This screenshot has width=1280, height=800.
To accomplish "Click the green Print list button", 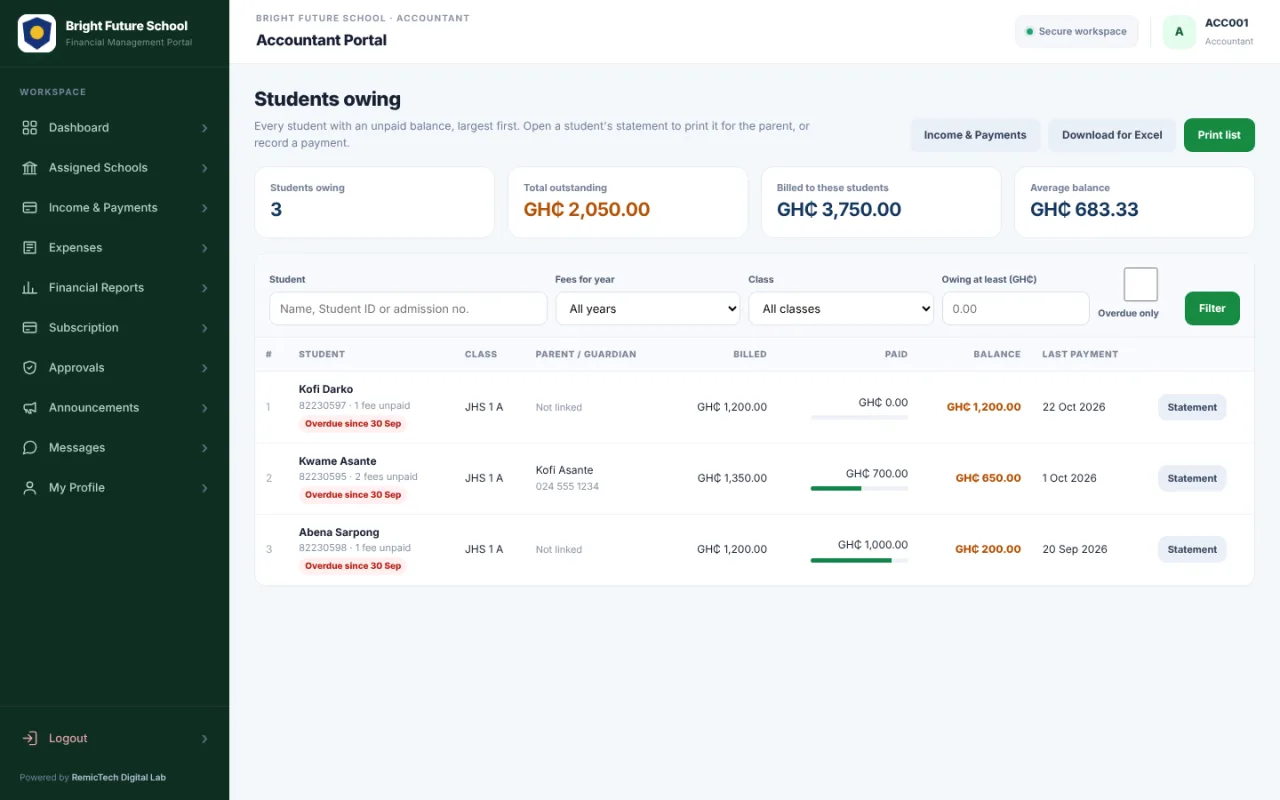I will click(x=1219, y=135).
